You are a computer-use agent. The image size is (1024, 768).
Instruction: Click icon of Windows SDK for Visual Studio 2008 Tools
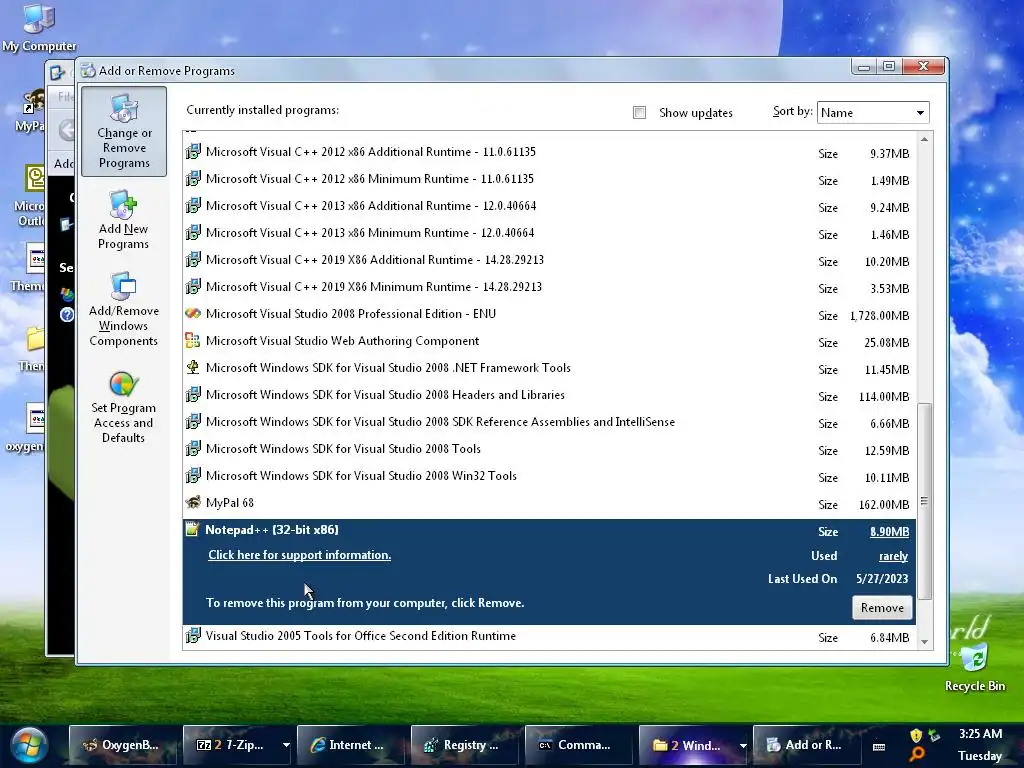[x=193, y=449]
